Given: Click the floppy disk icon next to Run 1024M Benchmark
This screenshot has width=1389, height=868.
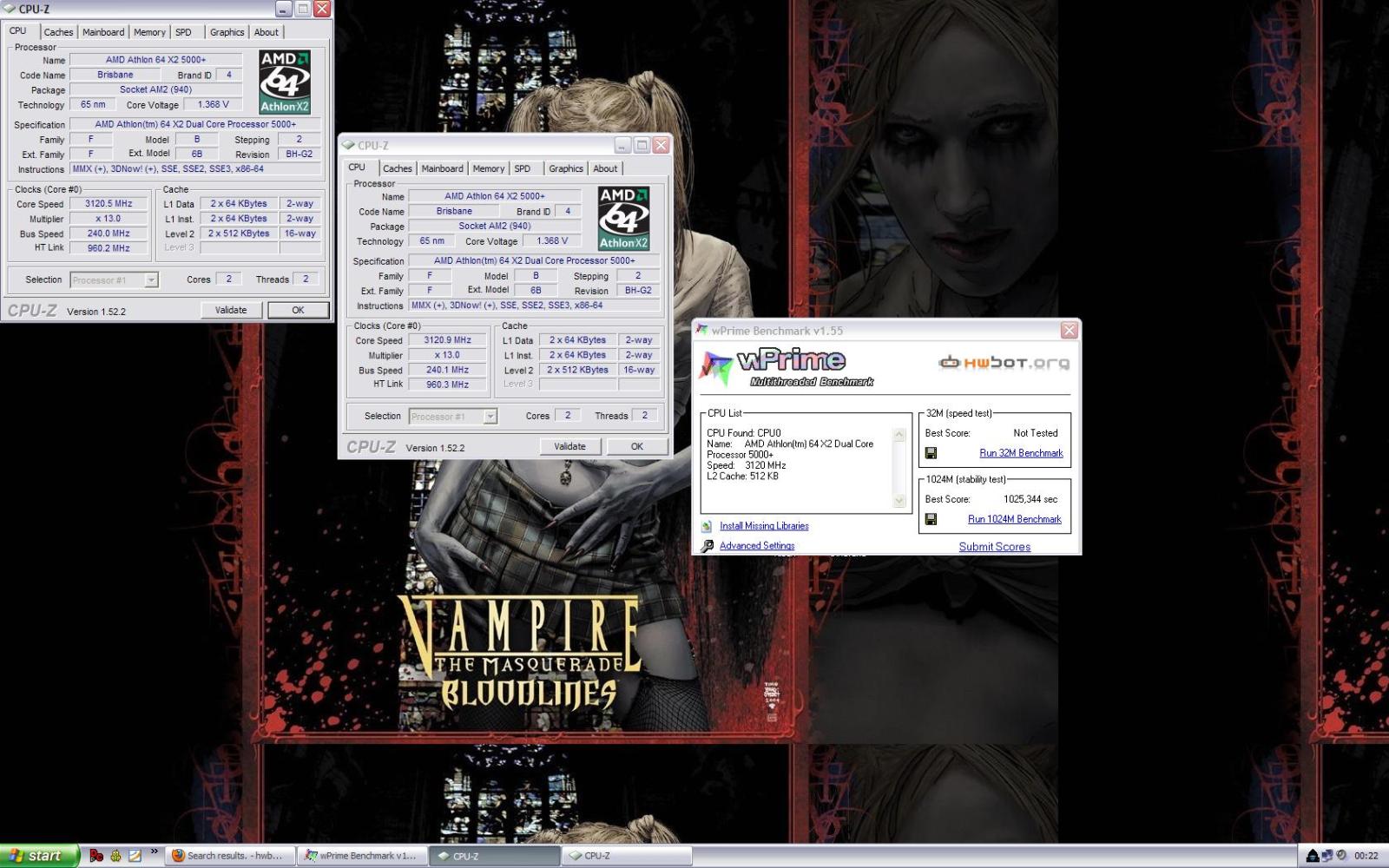Looking at the screenshot, I should pos(931,519).
